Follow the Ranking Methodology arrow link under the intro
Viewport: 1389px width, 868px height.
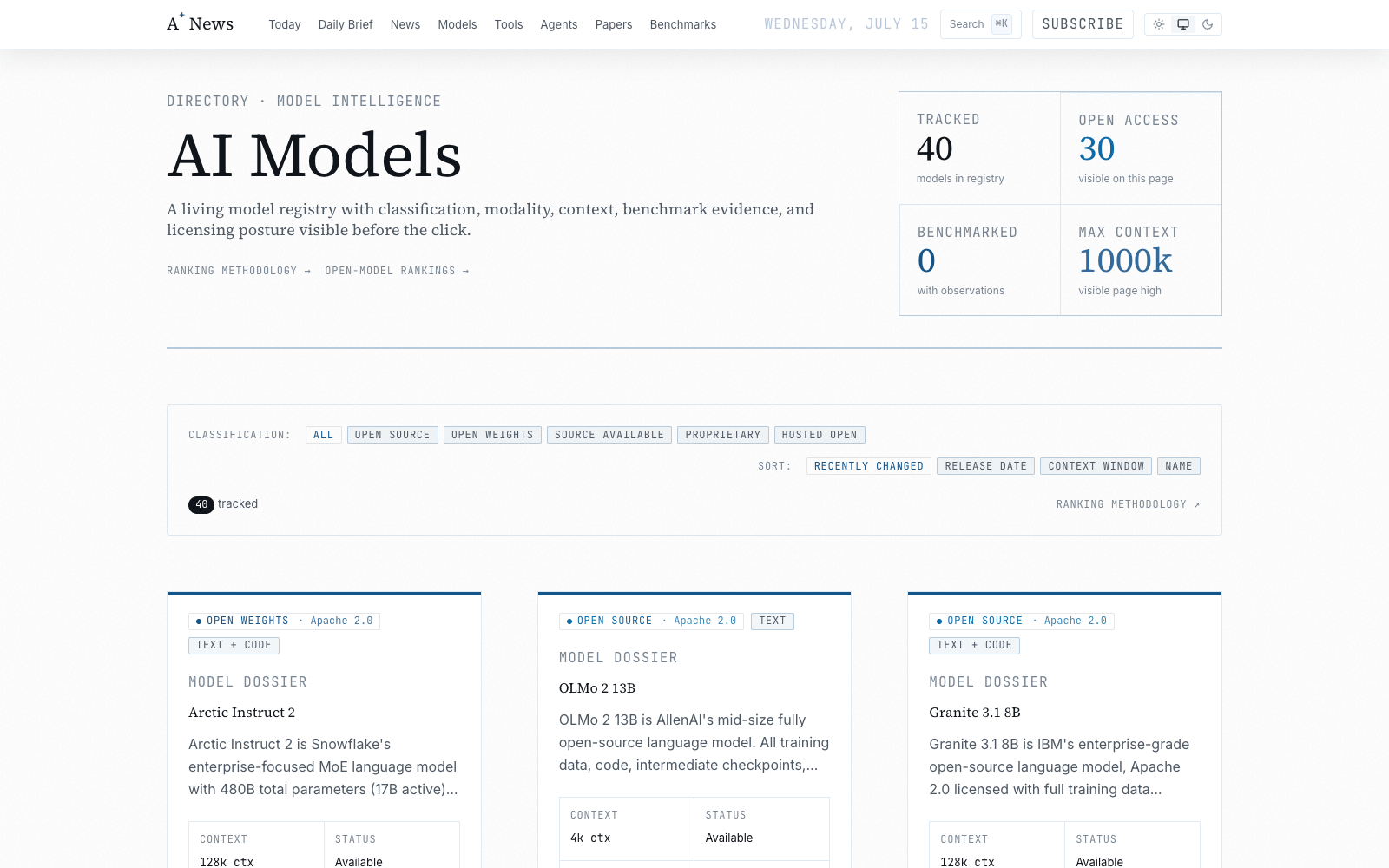click(x=239, y=271)
